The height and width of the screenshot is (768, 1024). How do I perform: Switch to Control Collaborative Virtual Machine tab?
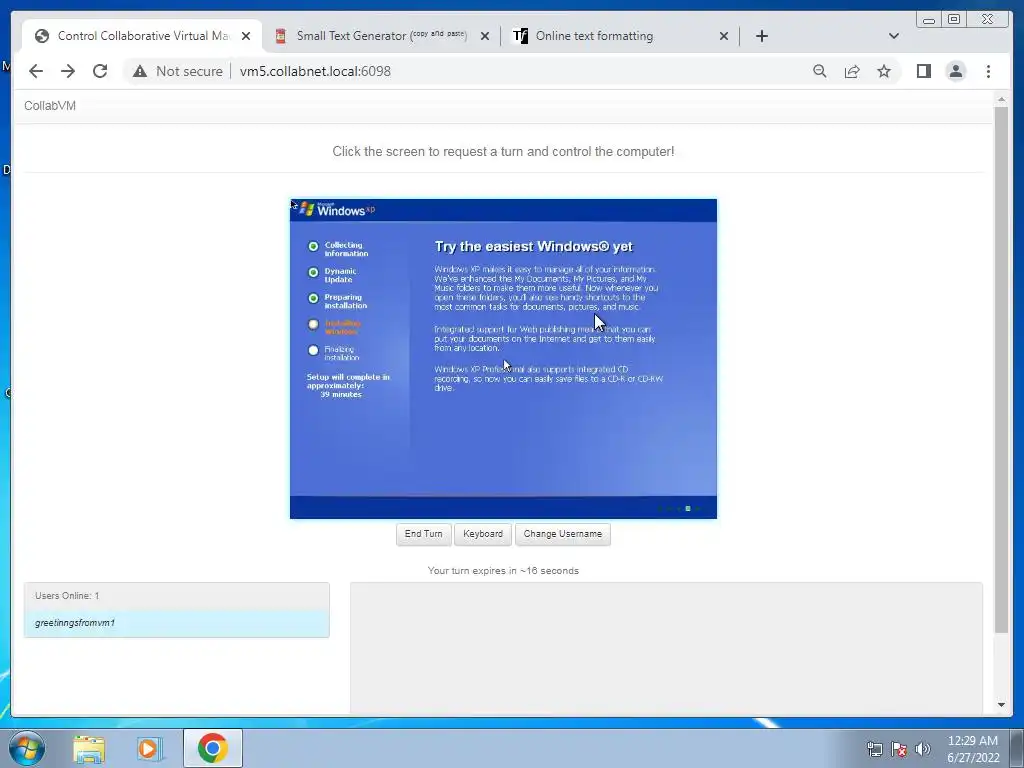point(142,36)
